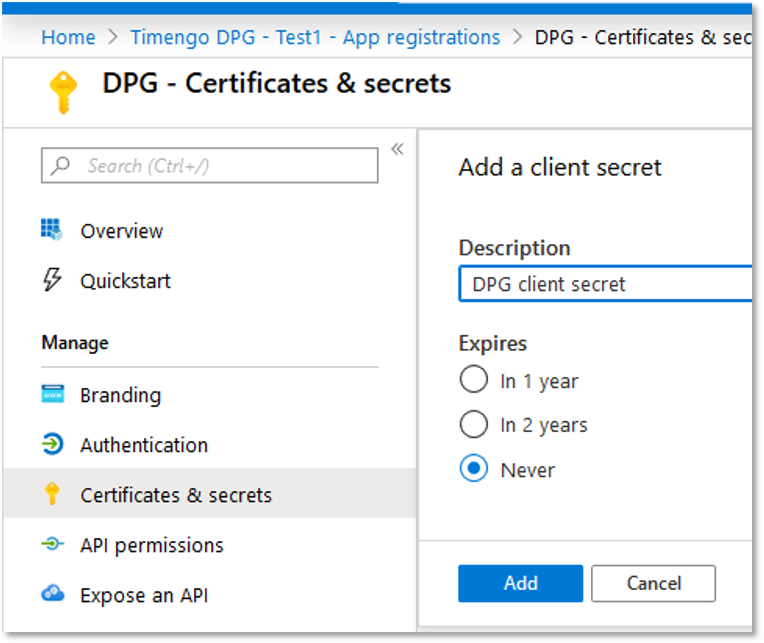The image size is (764, 643).
Task: Click the Cancel button
Action: click(653, 584)
